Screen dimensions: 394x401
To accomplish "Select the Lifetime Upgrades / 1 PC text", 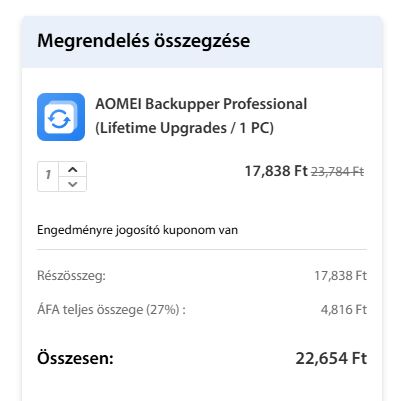I will click(184, 128).
